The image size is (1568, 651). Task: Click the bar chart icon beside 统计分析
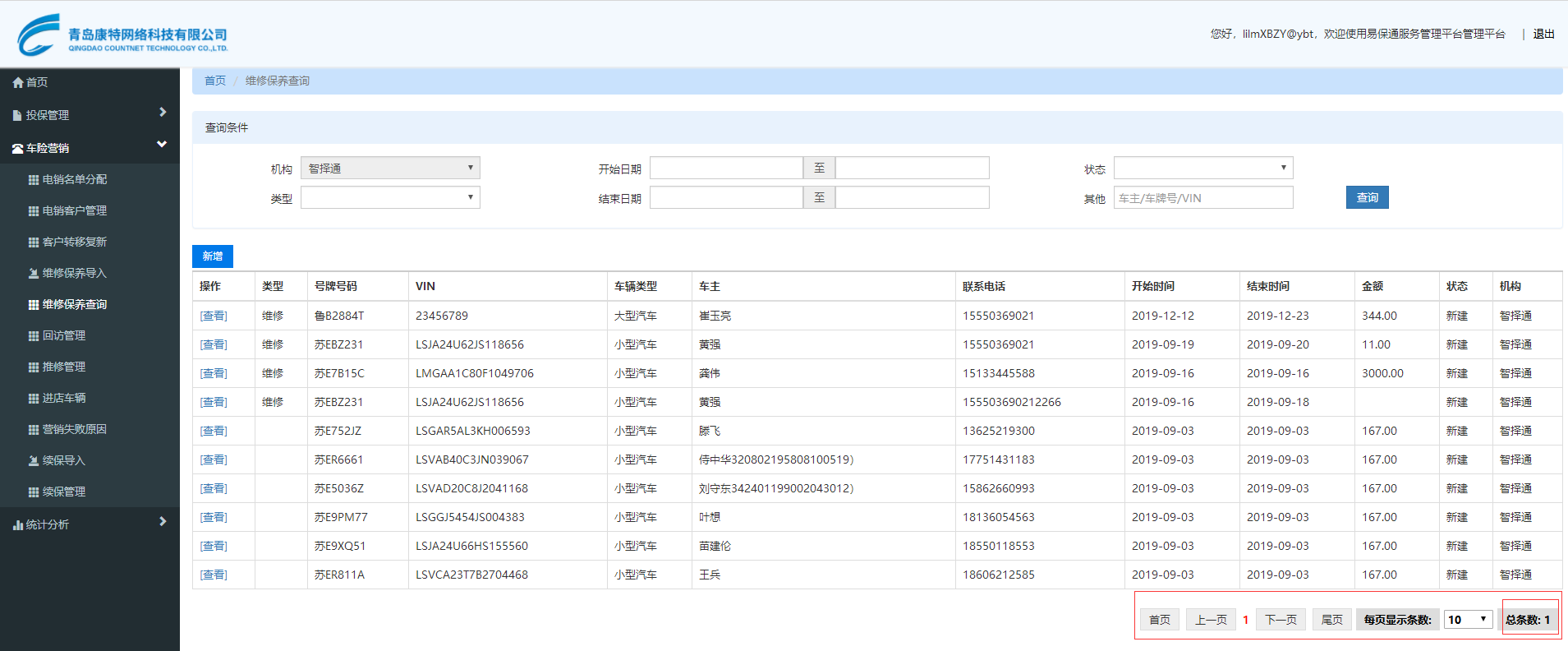[17, 525]
